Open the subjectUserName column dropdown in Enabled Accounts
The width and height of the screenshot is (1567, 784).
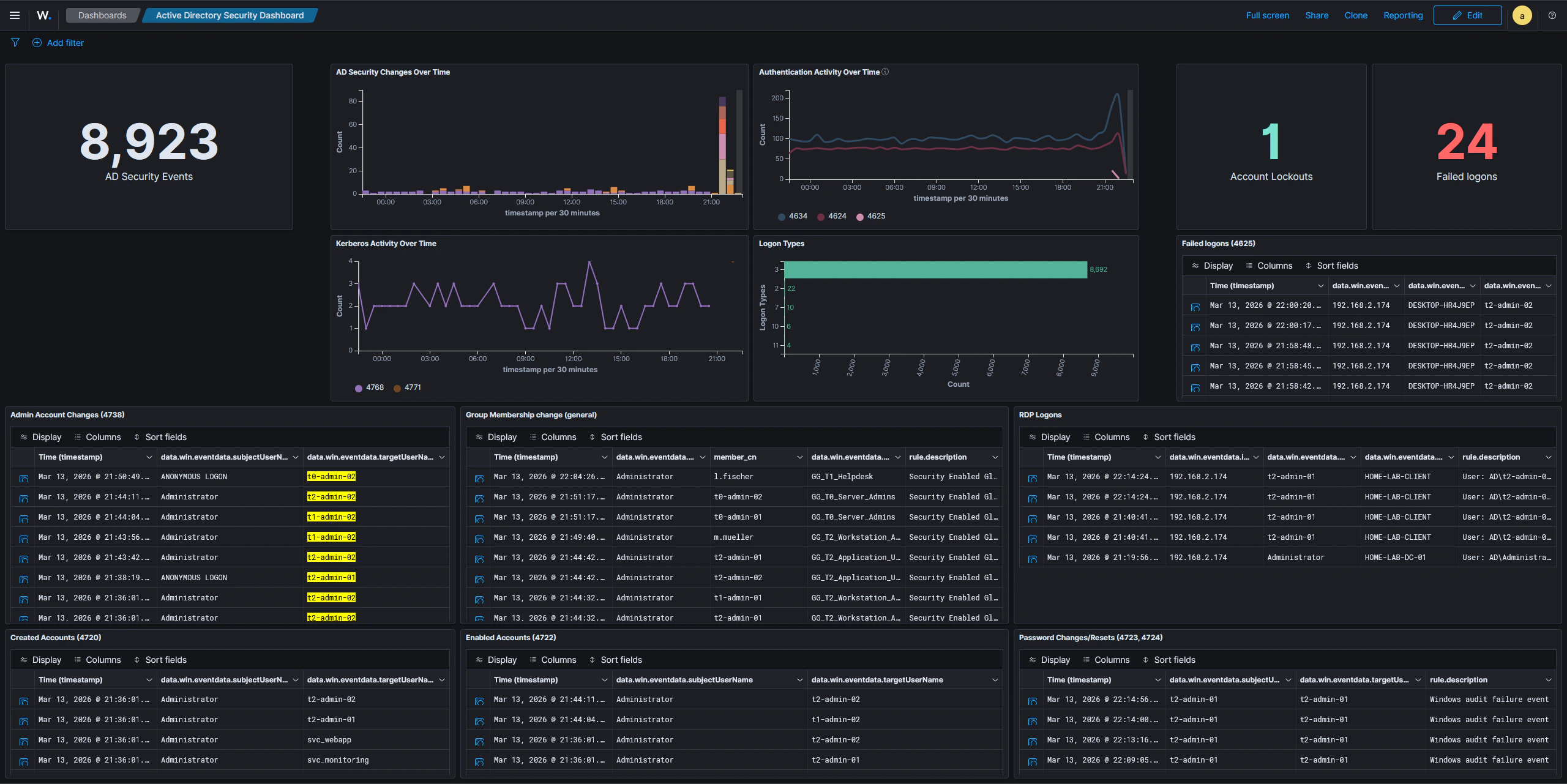click(799, 679)
